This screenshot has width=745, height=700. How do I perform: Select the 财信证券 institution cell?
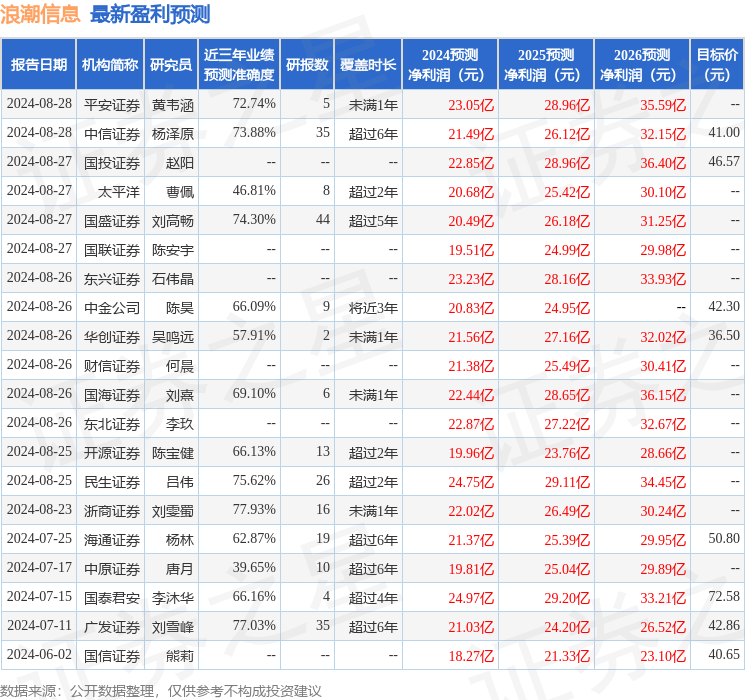point(112,365)
